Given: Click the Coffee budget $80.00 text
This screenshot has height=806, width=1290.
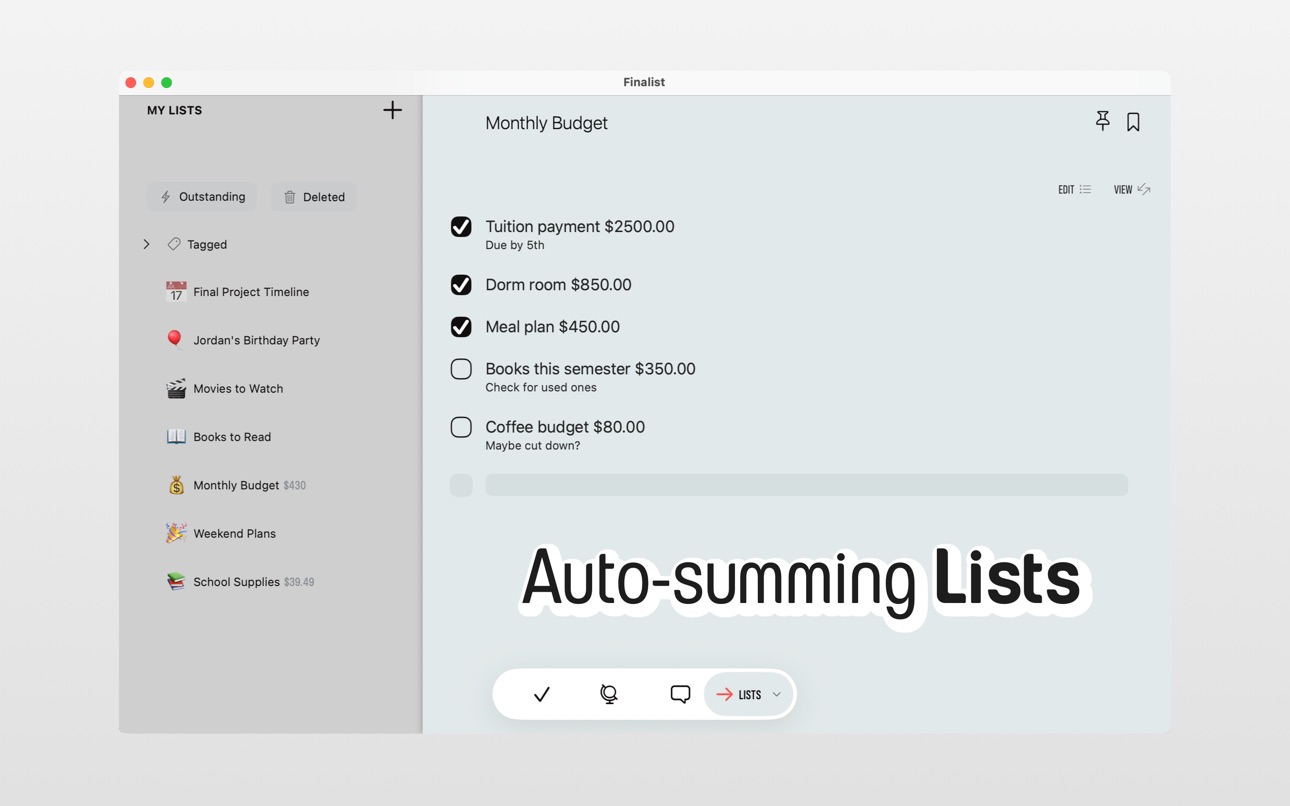Looking at the screenshot, I should [x=565, y=427].
